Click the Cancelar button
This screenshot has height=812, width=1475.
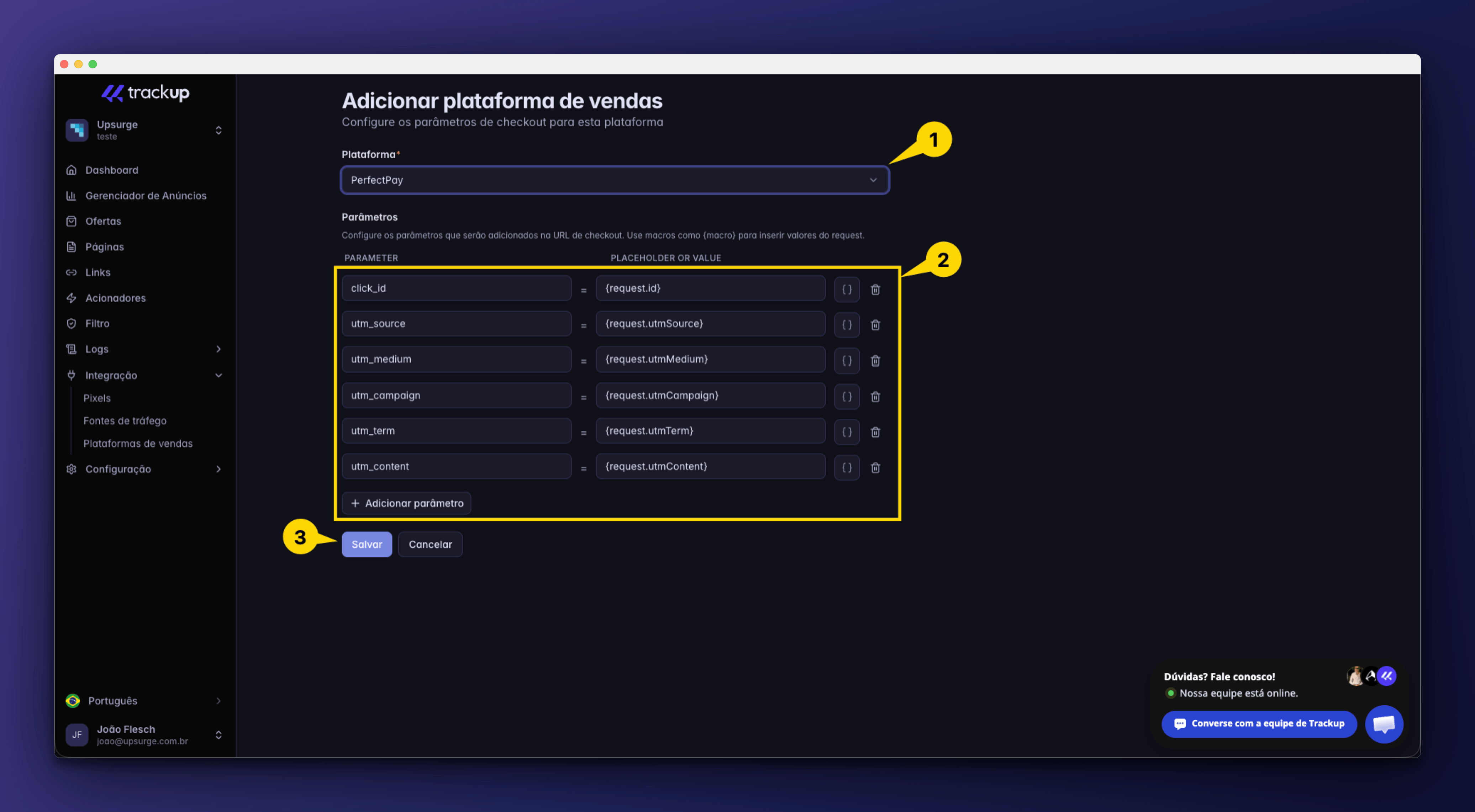[430, 545]
